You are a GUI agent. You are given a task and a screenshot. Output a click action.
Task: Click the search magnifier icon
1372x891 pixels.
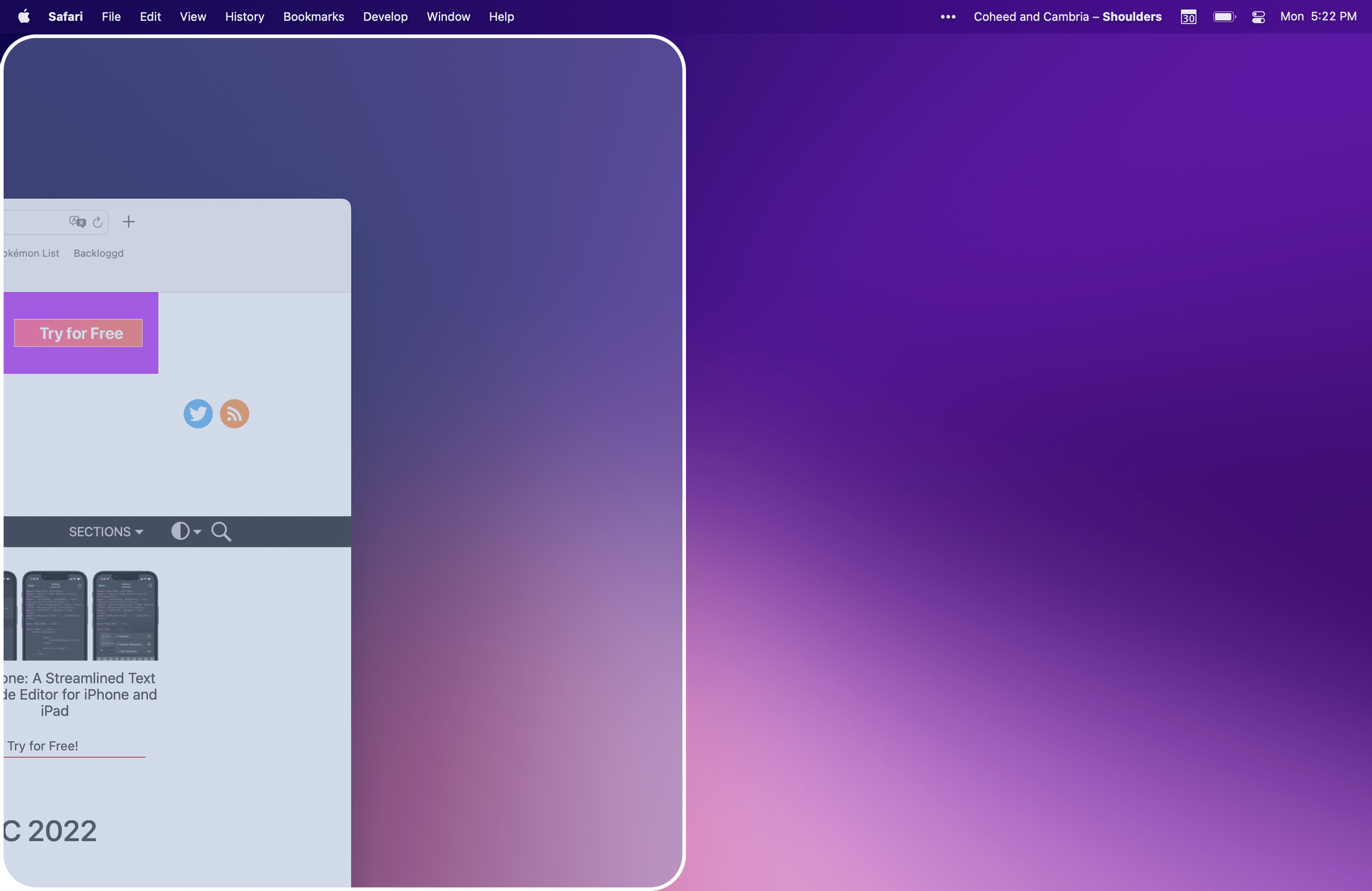[221, 531]
